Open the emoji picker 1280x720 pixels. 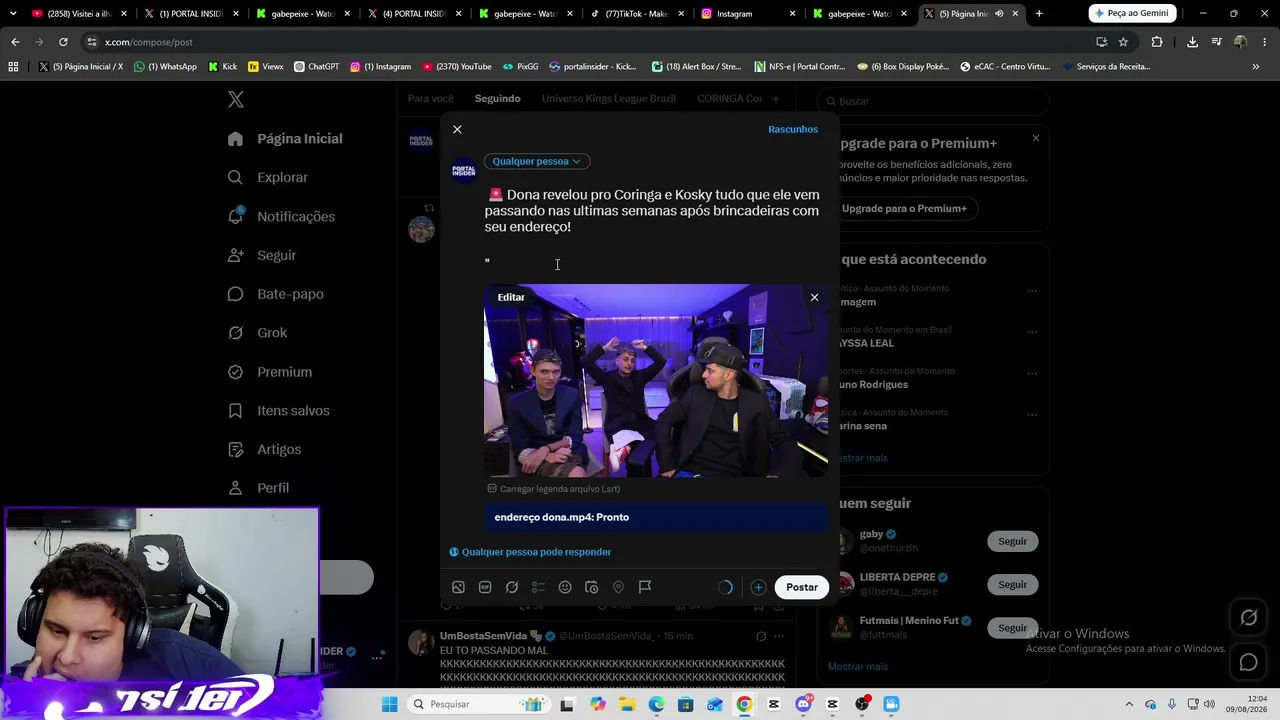565,587
